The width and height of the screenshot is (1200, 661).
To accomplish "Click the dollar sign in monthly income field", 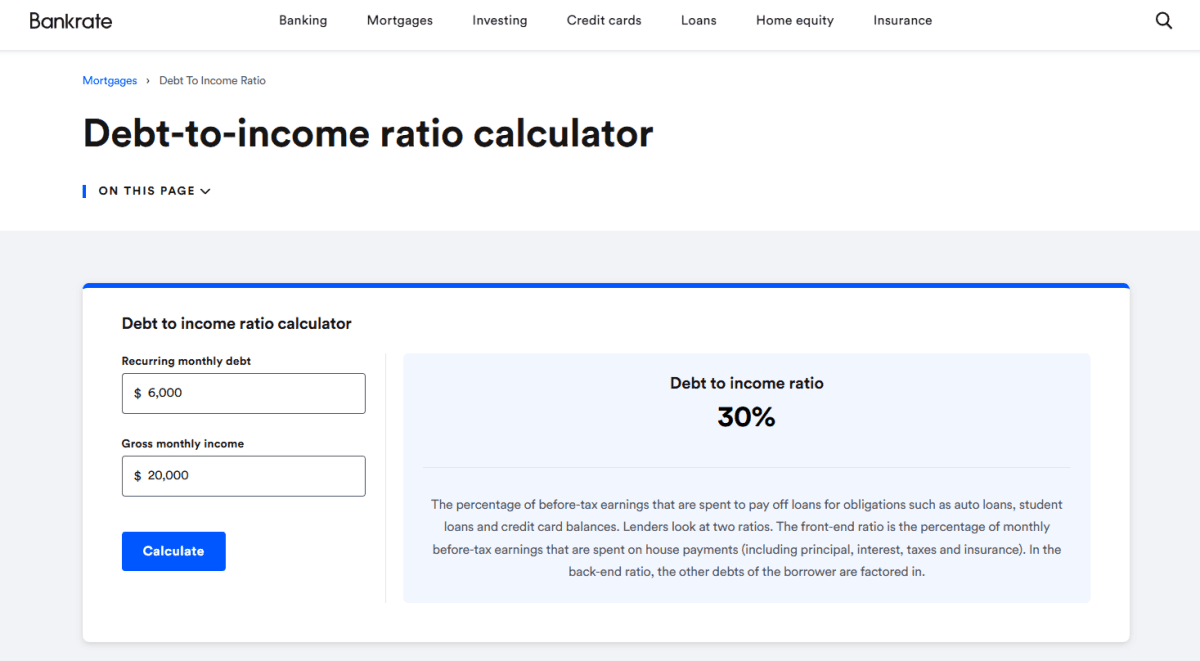I will [x=138, y=476].
